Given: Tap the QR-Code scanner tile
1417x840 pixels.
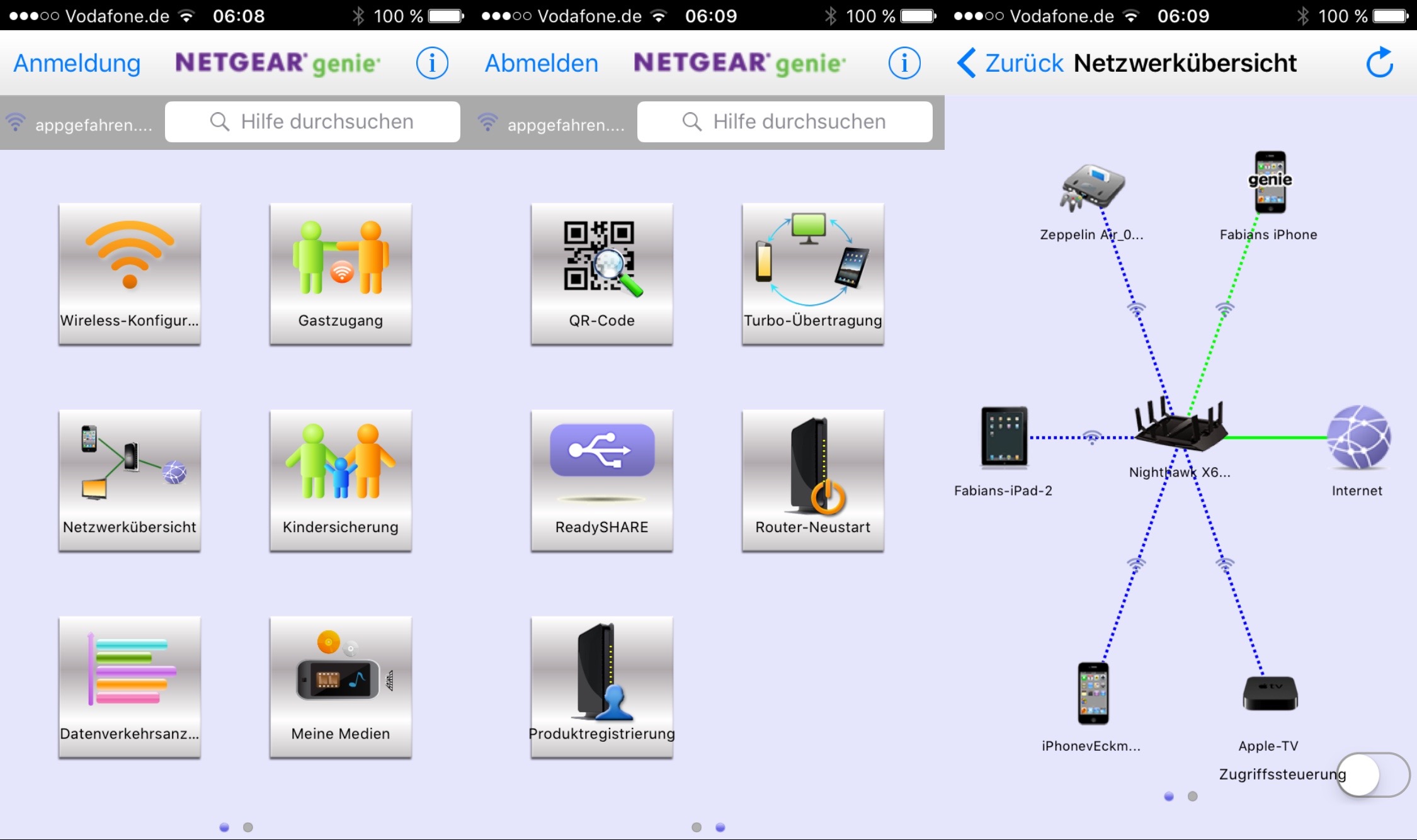Looking at the screenshot, I should click(601, 273).
